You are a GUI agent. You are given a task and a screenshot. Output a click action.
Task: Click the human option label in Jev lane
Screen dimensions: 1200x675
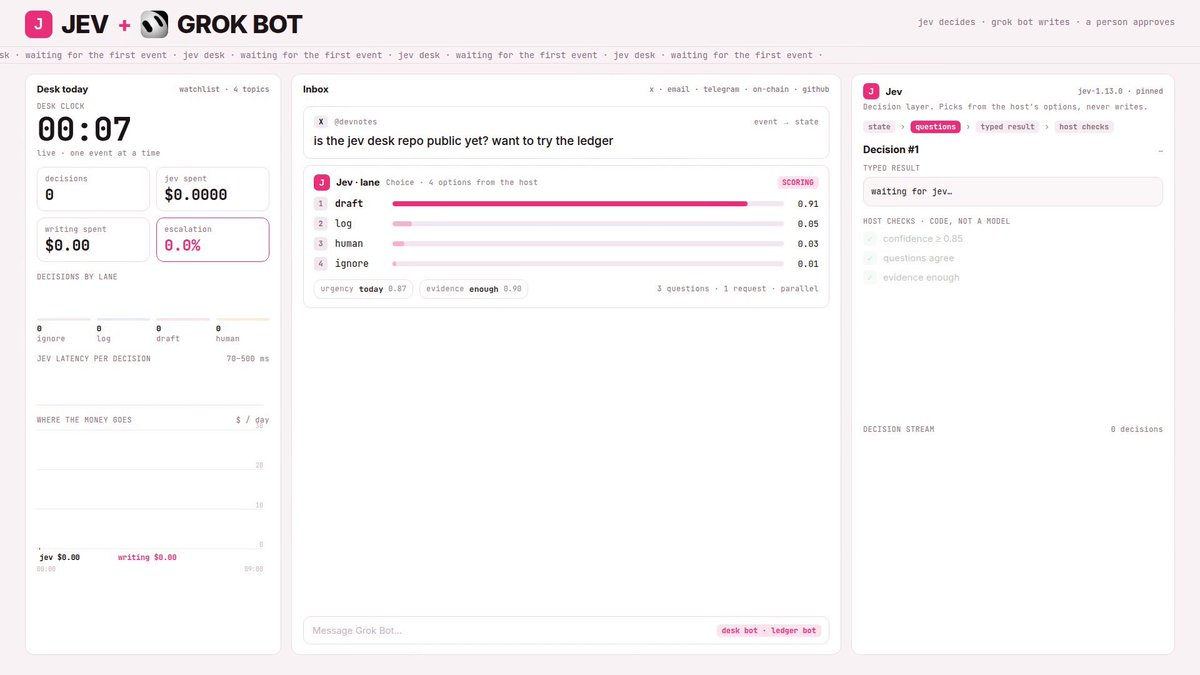pyautogui.click(x=349, y=244)
